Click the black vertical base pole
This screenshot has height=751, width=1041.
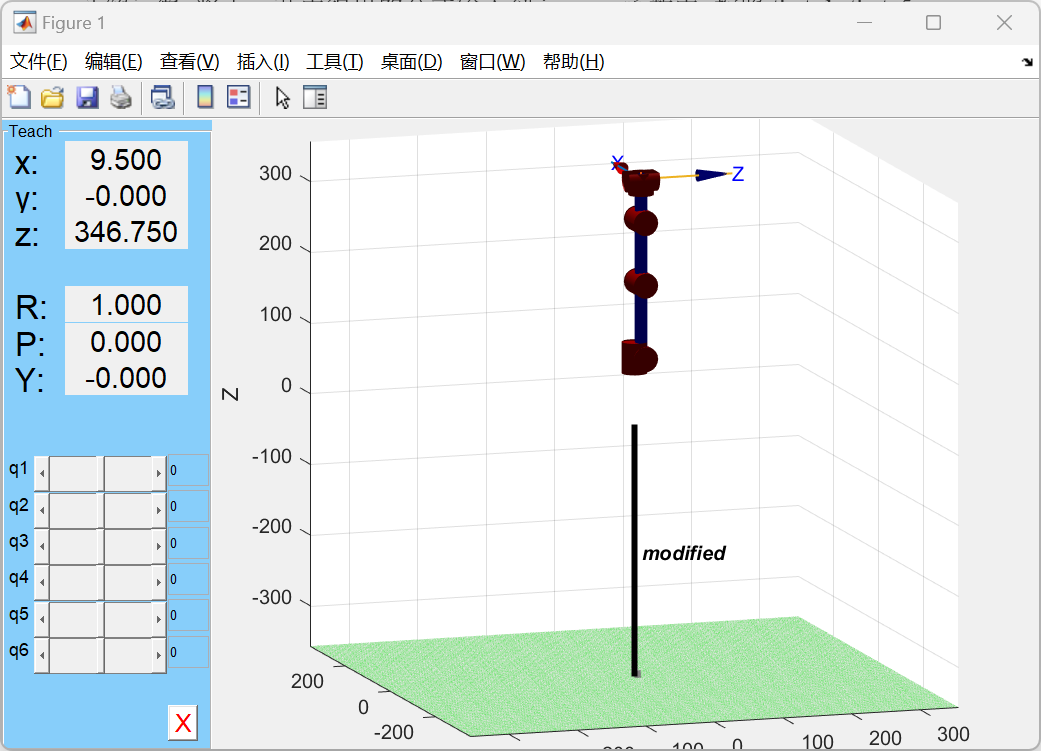coord(635,550)
